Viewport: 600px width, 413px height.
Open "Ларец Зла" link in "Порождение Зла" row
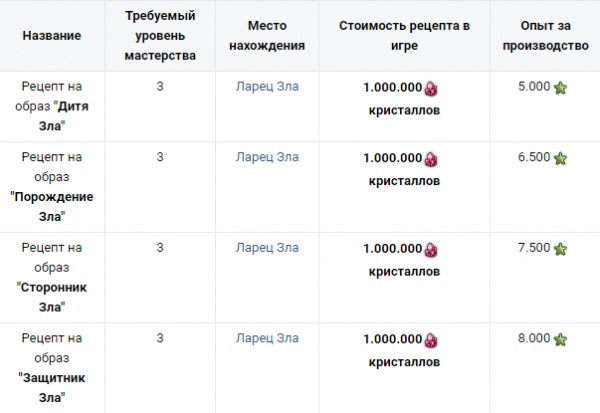click(267, 157)
